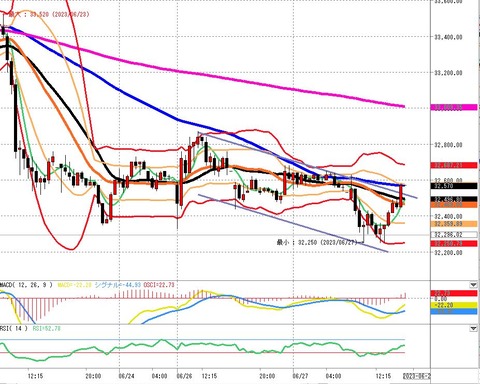Screen dimensions: 480x384
Task: Click the red OSCI axis tag in MACD panel
Action: pos(454,293)
